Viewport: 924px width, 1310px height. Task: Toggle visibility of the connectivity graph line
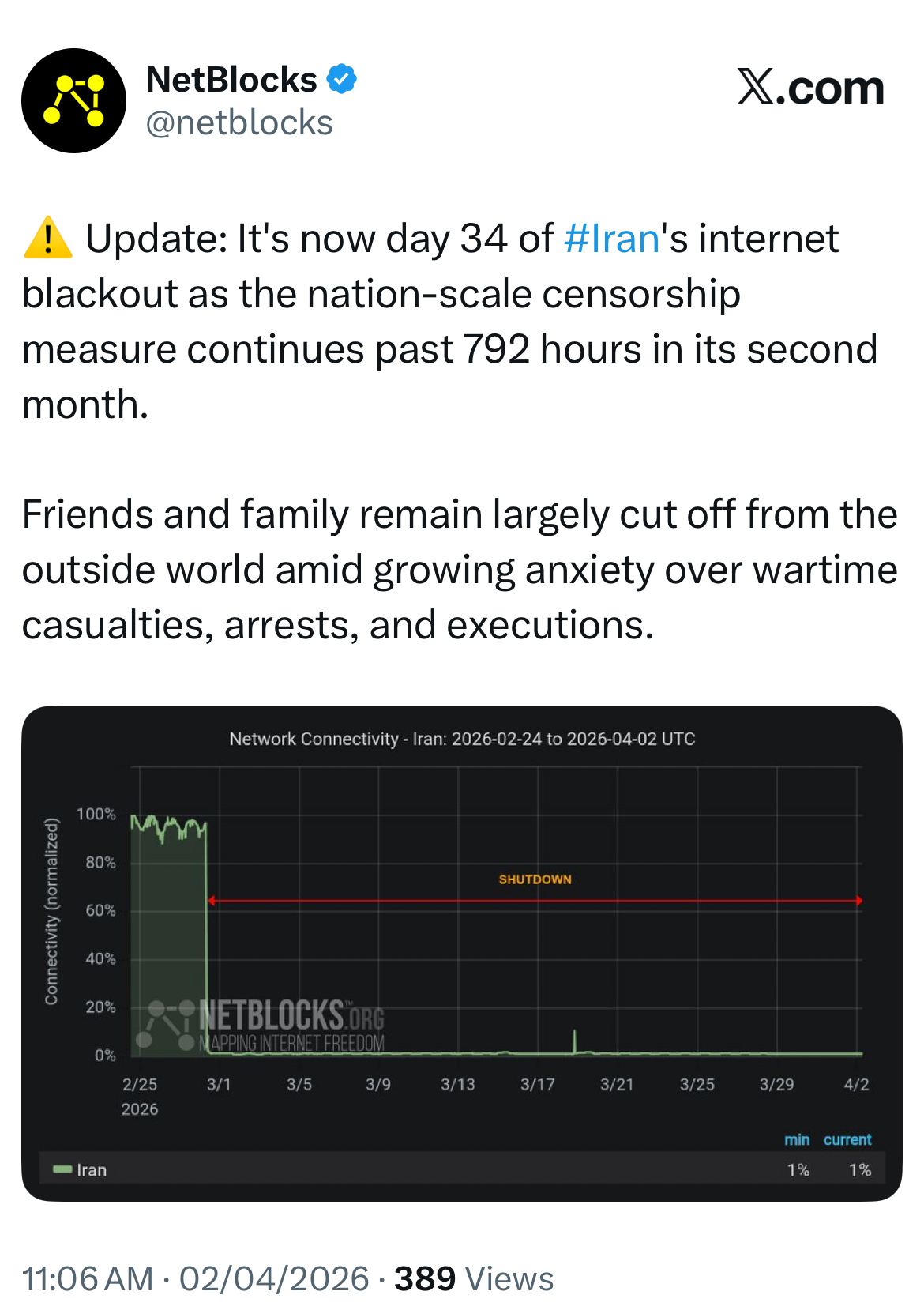[x=79, y=1170]
